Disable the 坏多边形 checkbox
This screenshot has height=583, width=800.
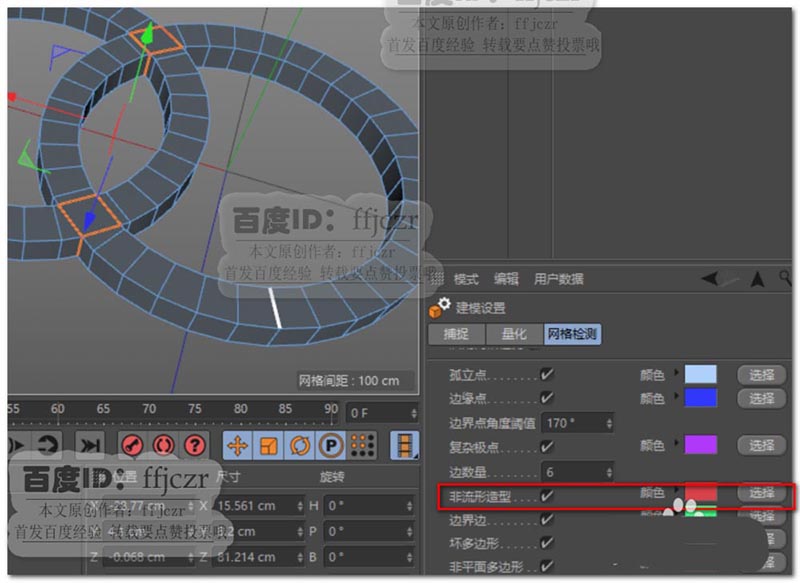coord(547,543)
